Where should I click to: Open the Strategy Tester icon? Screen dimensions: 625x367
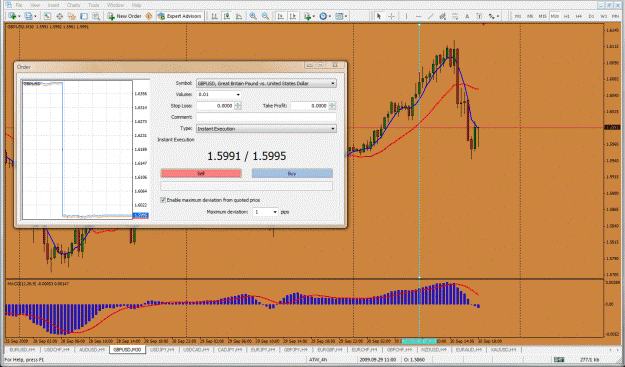96,16
